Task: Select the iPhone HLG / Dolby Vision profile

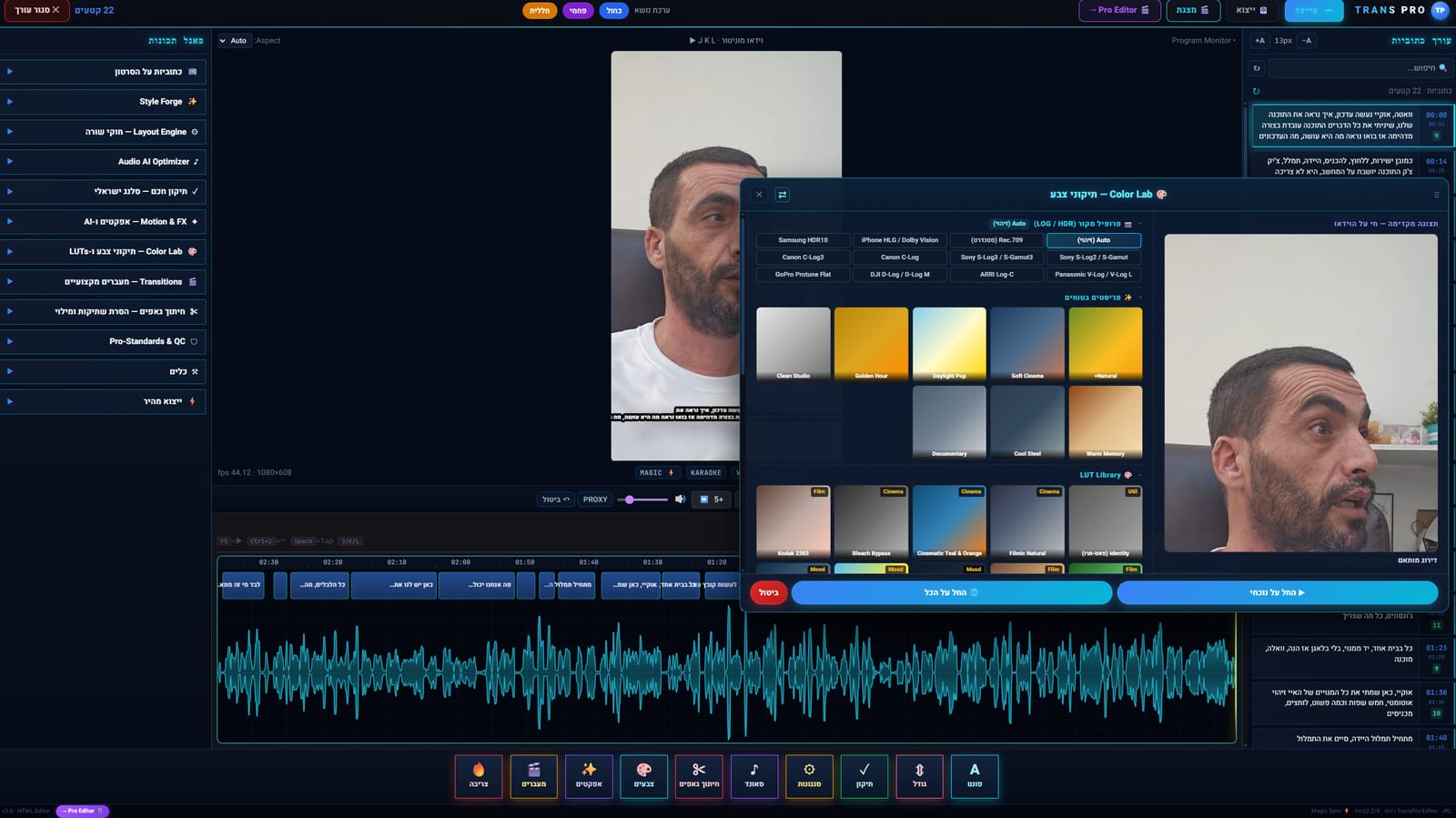Action: click(x=900, y=240)
